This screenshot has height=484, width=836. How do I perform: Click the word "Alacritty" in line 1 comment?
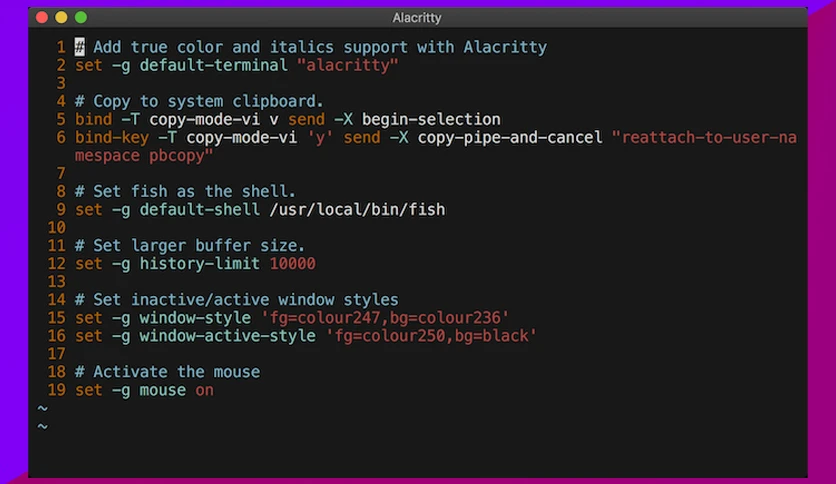coord(505,47)
